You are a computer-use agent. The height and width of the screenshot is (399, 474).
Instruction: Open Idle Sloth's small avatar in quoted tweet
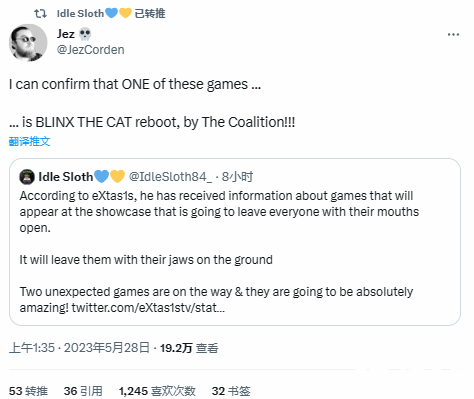click(27, 177)
